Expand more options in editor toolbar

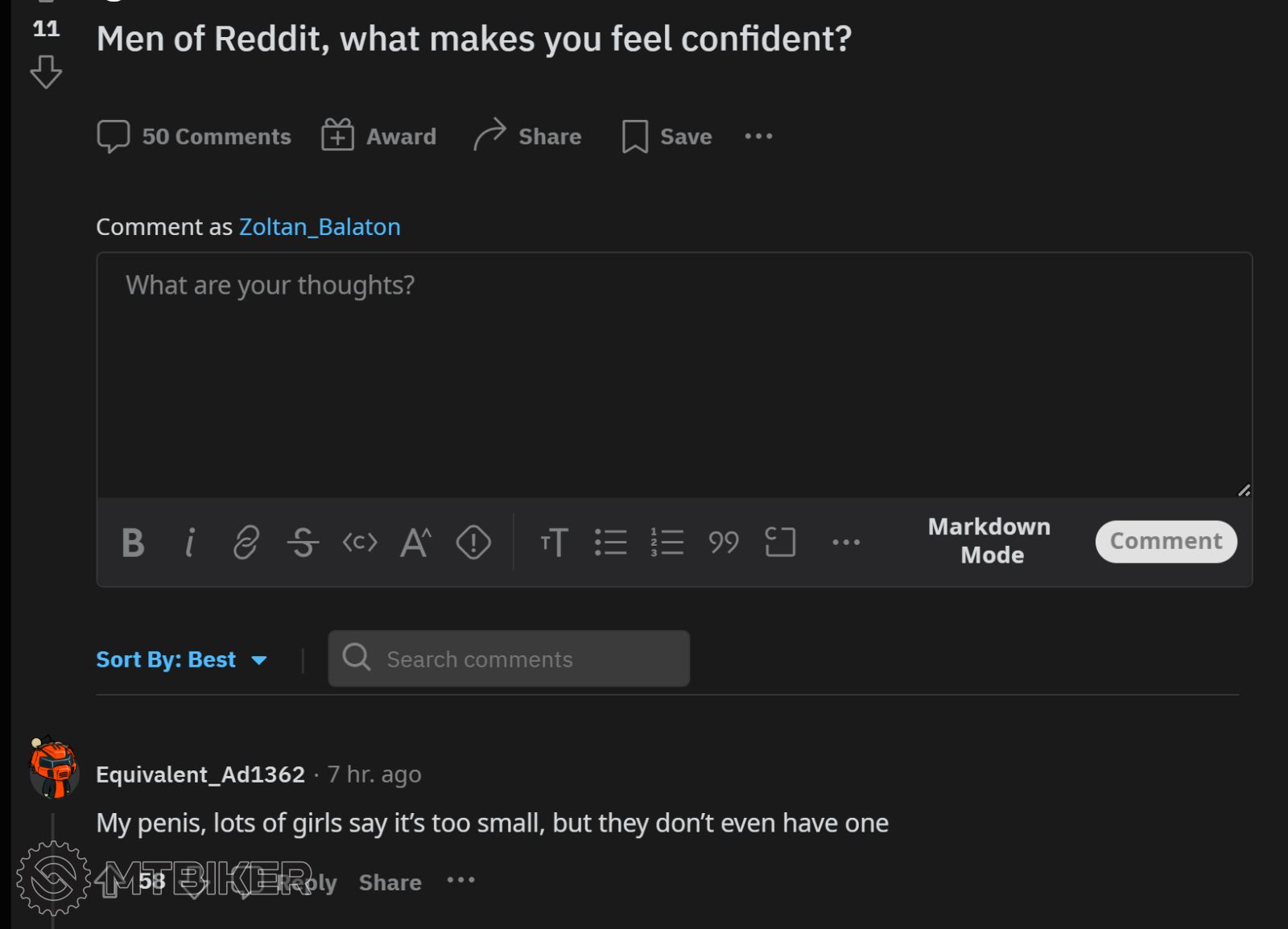(x=846, y=542)
